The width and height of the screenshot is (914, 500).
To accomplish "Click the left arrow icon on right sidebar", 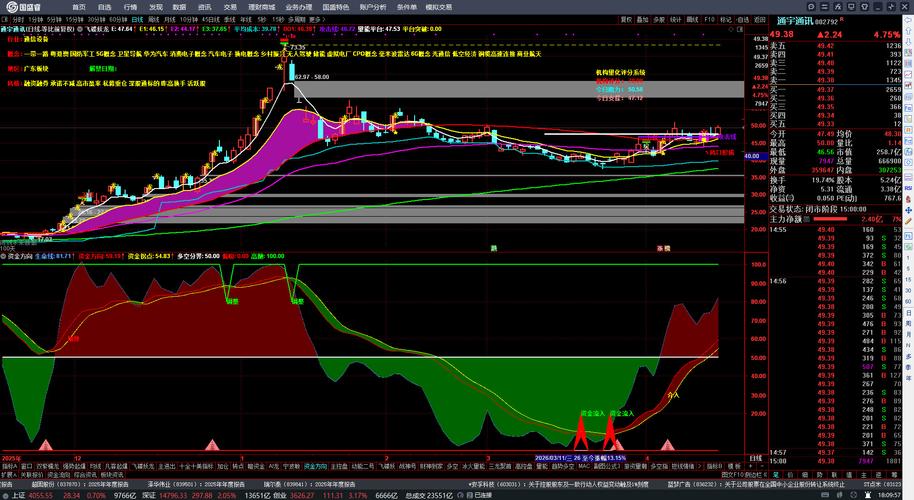I will tap(909, 19).
